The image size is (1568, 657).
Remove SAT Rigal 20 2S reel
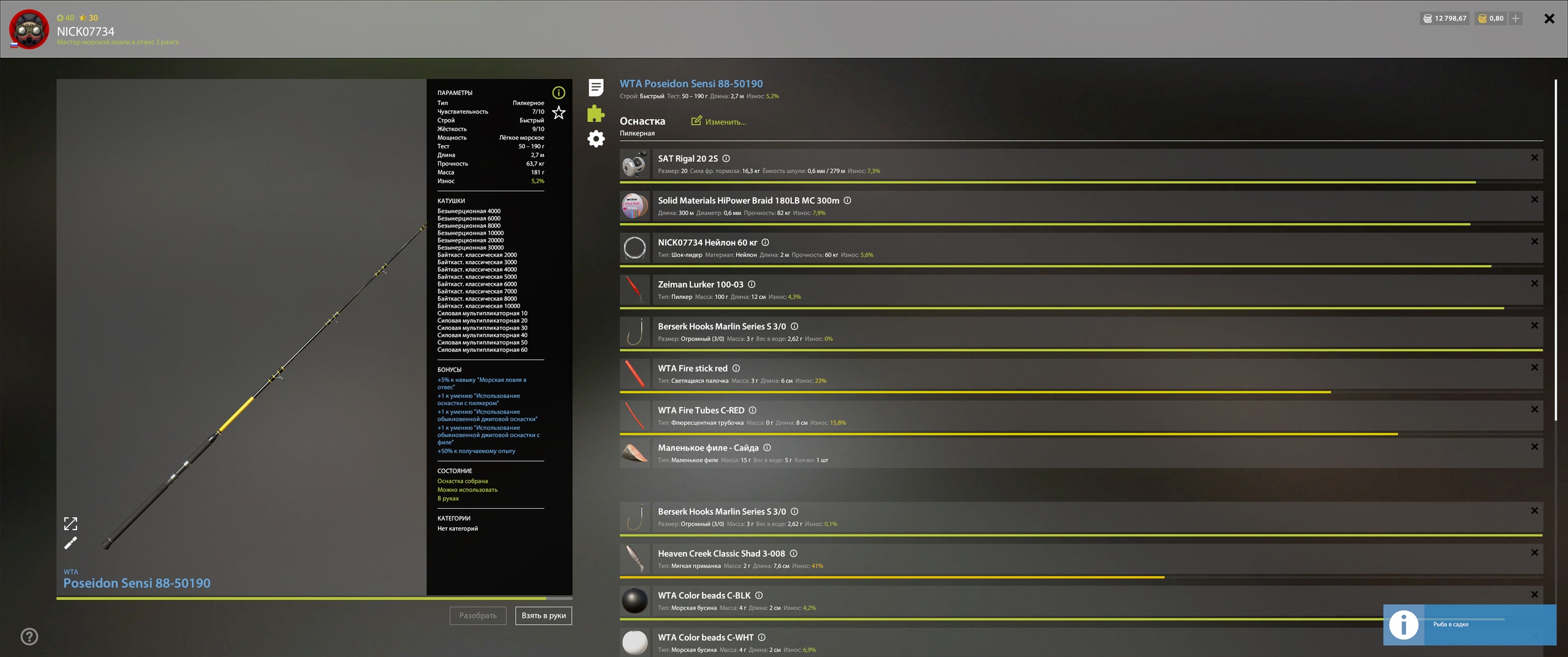coord(1534,158)
